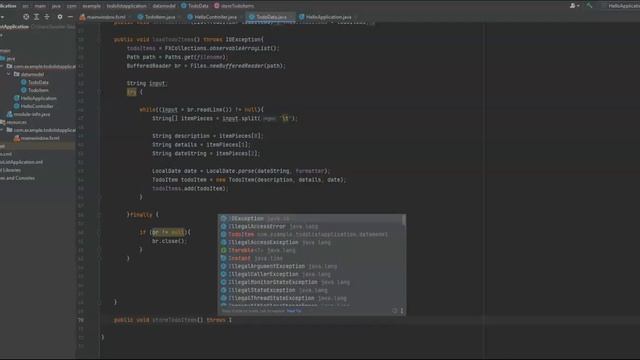
Task: Click the highlighted 'try' keyword in code
Action: 131,92
